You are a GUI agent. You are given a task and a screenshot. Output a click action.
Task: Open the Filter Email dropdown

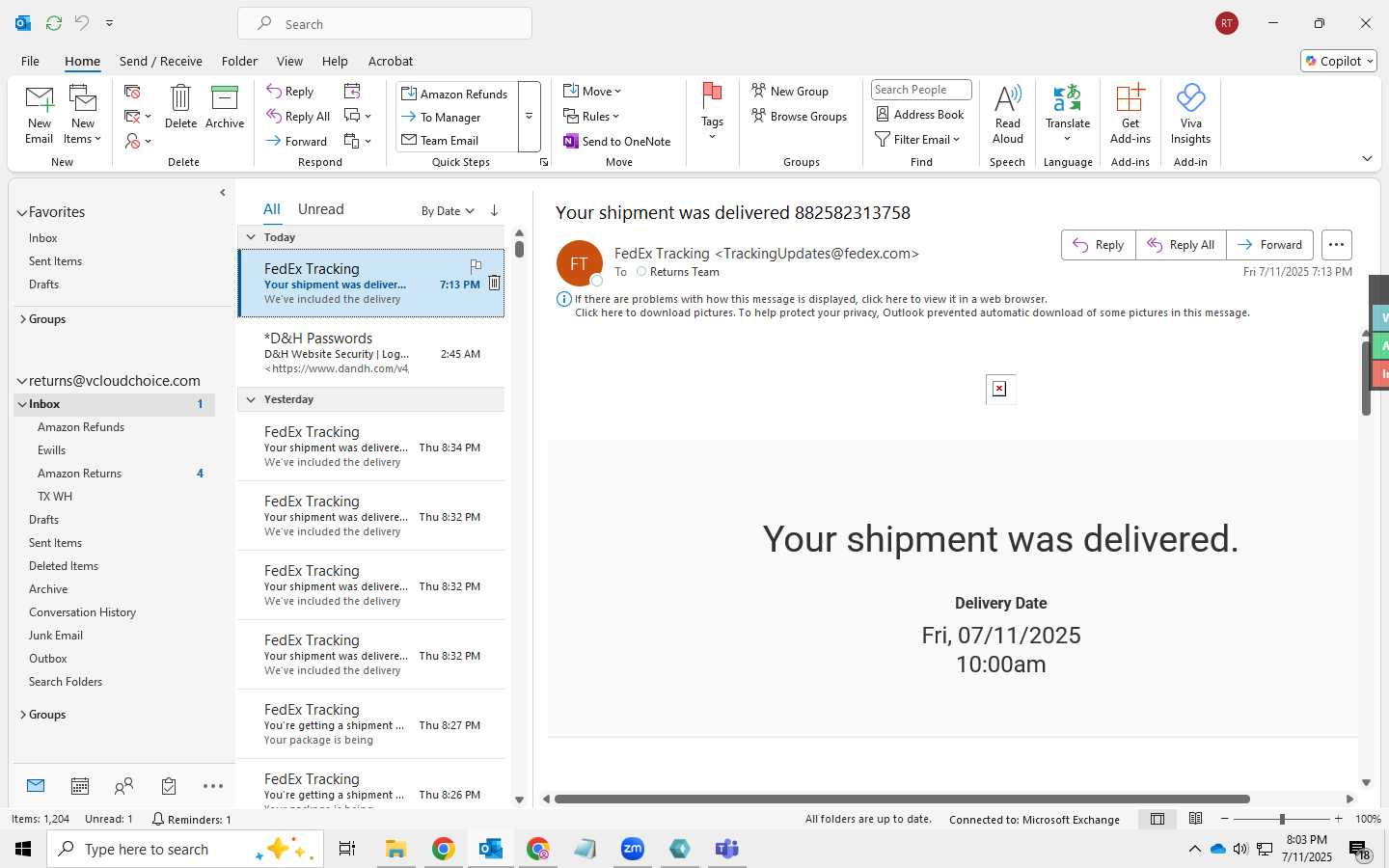pos(917,139)
